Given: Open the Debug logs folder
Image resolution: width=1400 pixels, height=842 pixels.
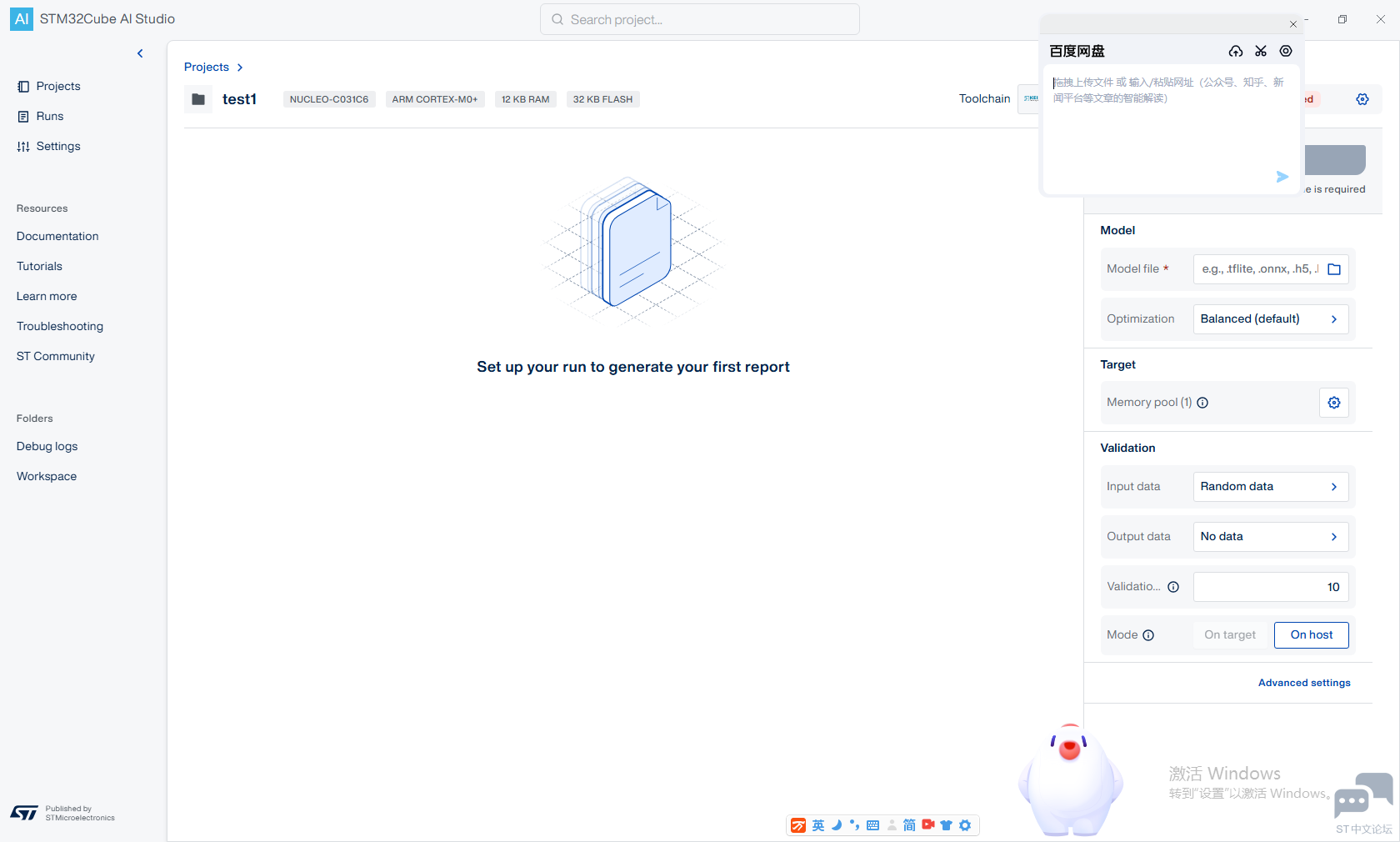Looking at the screenshot, I should click(x=47, y=446).
